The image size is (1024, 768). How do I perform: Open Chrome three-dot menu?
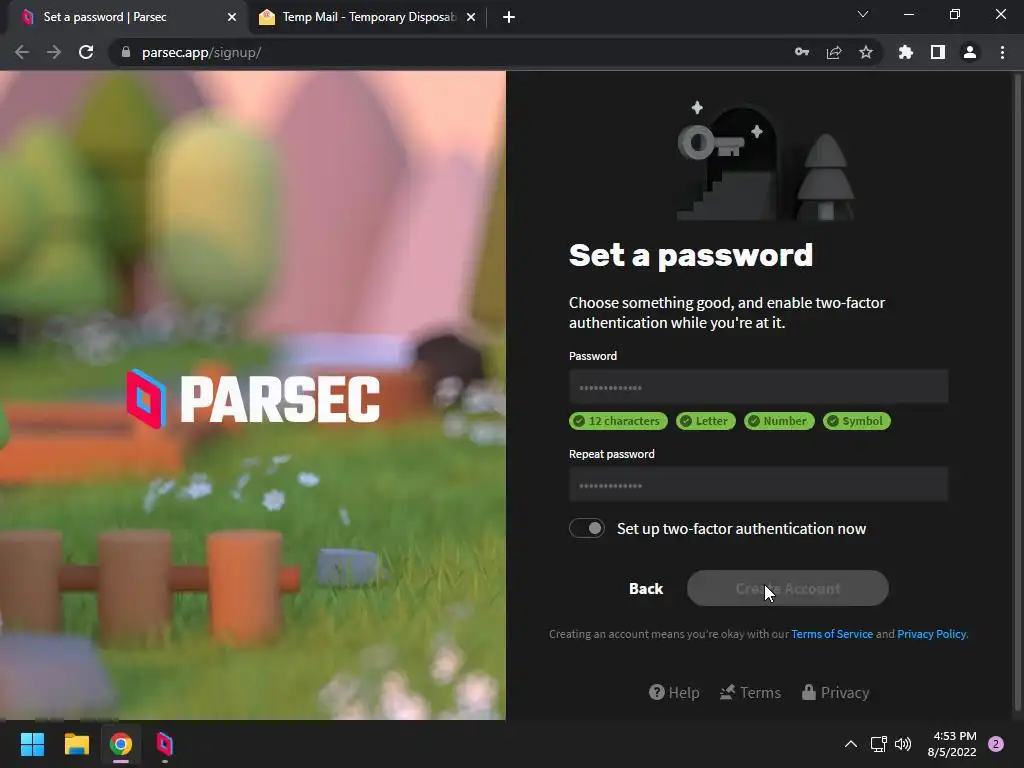pos(1002,52)
